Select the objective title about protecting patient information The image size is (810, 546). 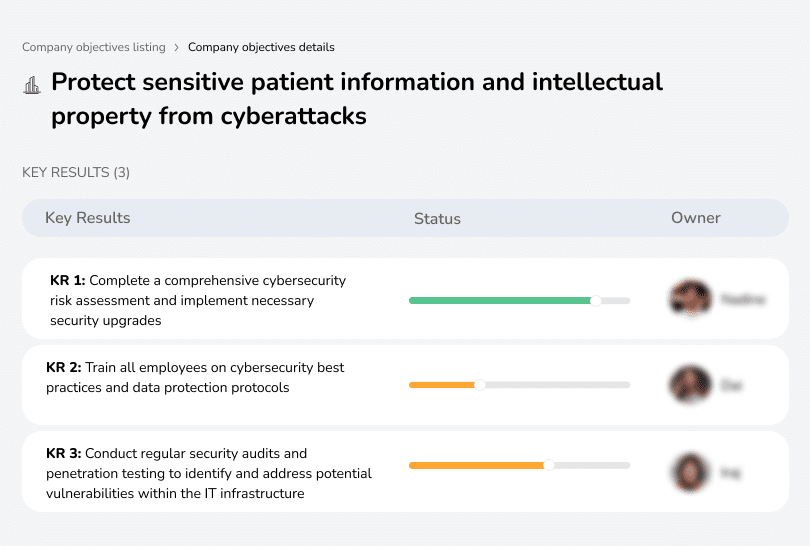tap(357, 99)
